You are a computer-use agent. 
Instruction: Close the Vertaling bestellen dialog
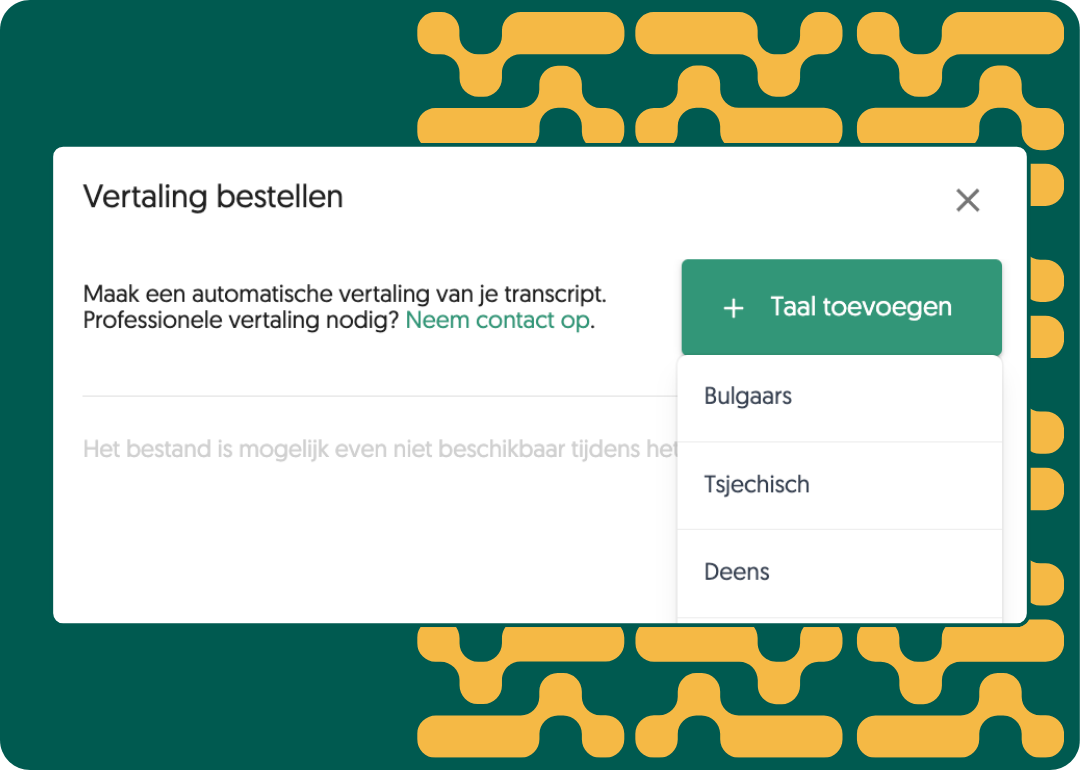click(967, 200)
